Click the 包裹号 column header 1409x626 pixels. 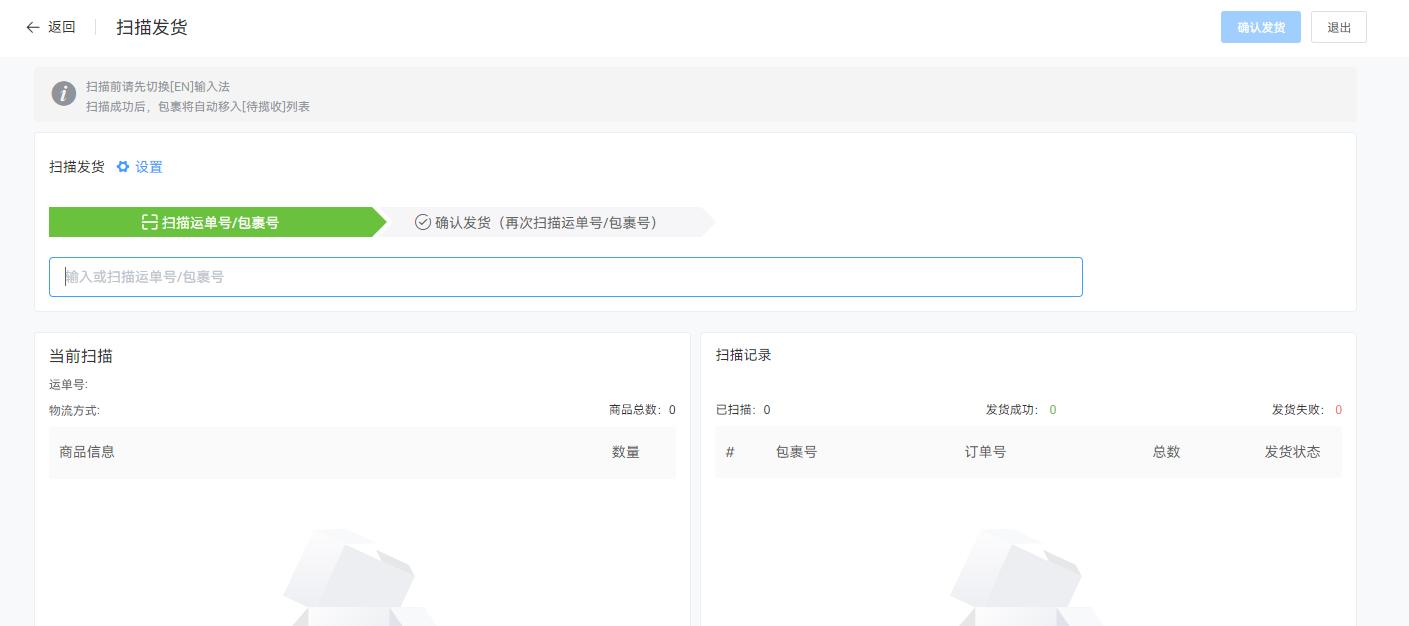coord(796,452)
